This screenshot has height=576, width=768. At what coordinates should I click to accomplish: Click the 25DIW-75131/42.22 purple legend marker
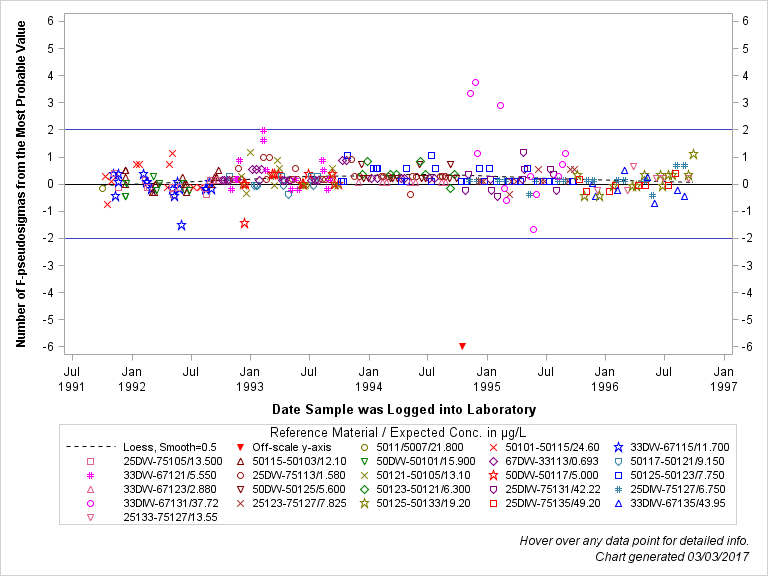pos(494,489)
